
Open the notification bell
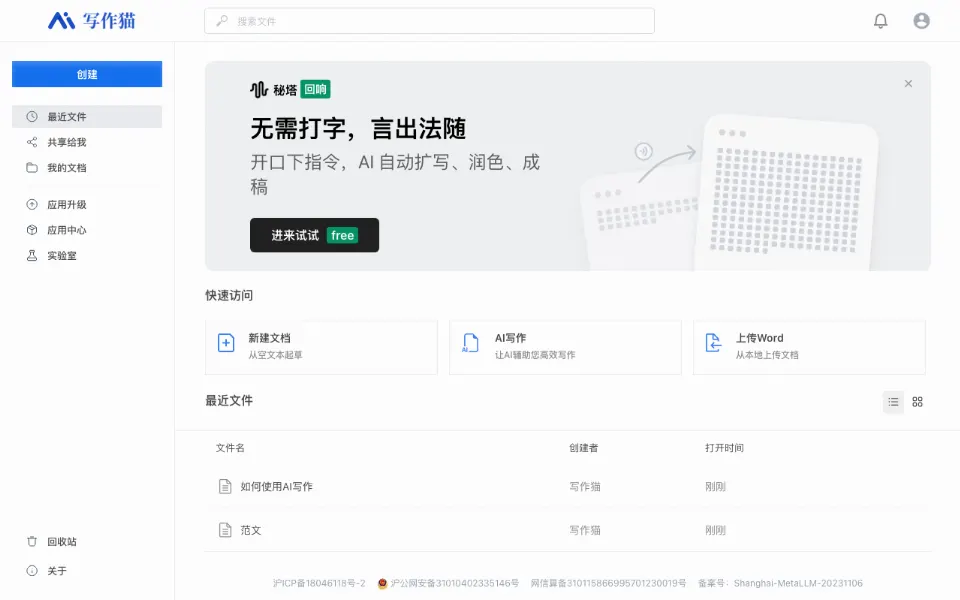880,21
